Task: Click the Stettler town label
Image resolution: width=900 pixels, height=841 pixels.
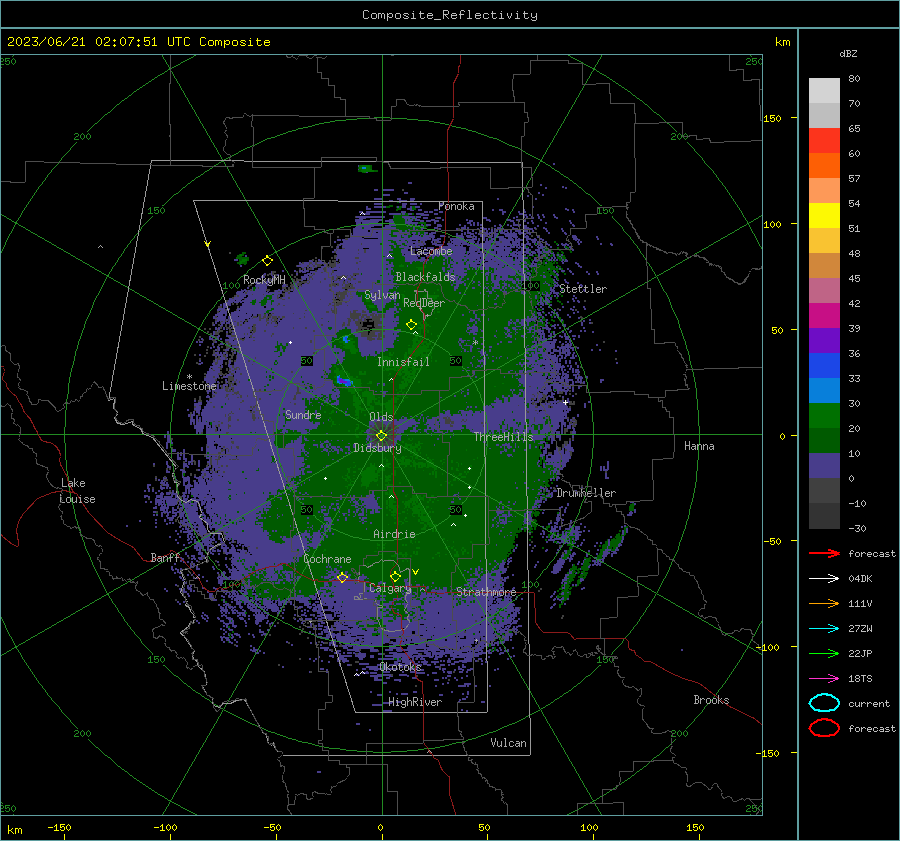Action: 583,289
